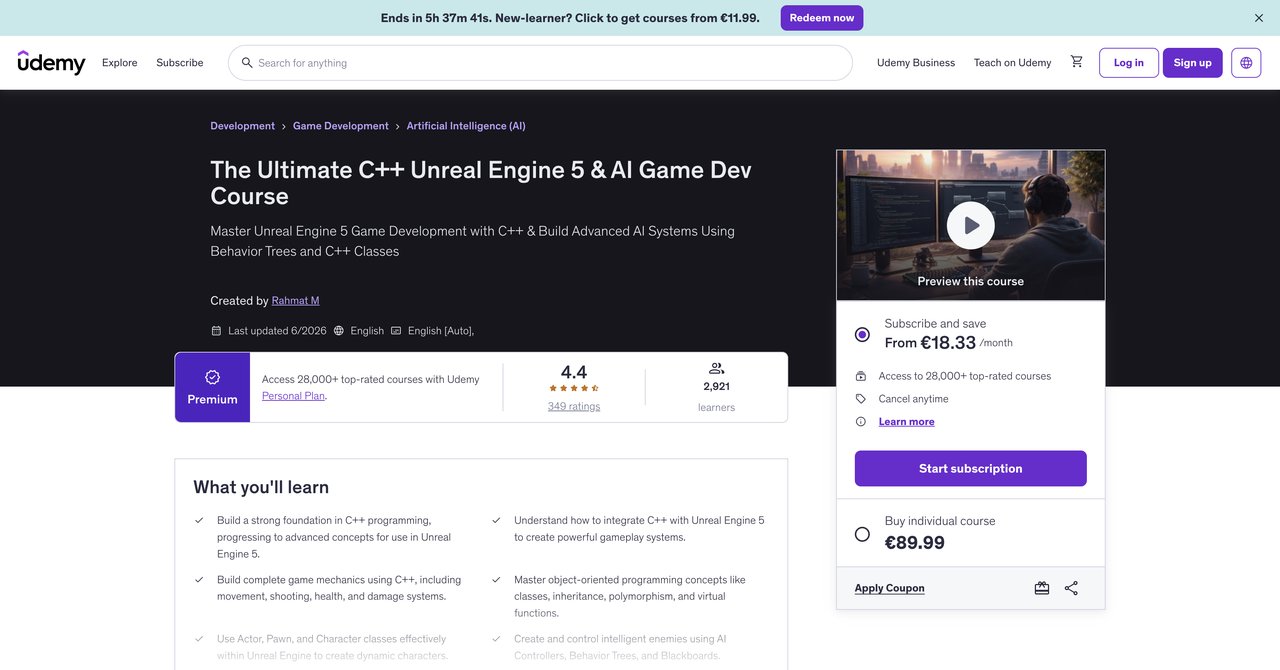Click the Access to 28,000+ courses icon
The height and width of the screenshot is (670, 1280).
[x=861, y=376]
